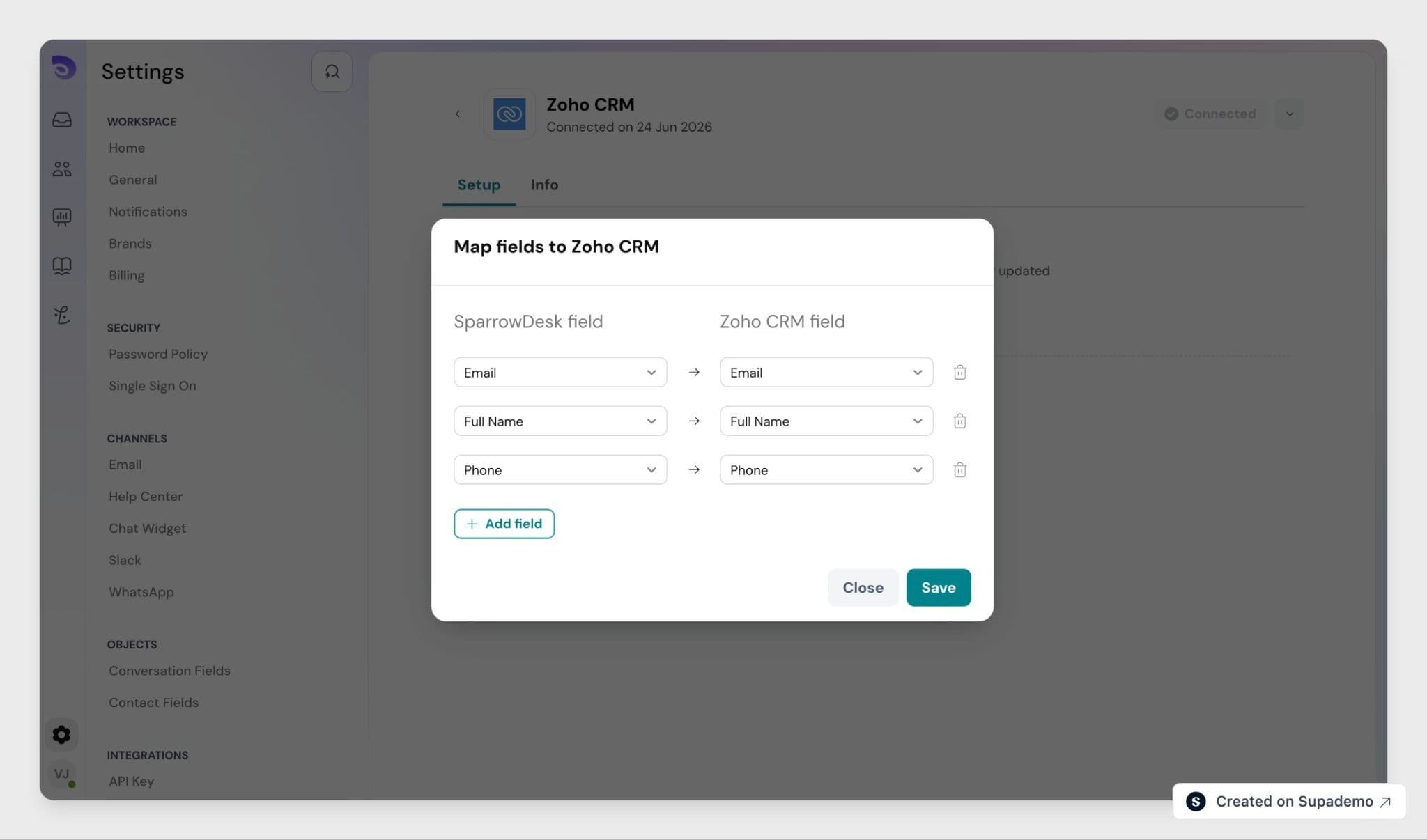Viewport: 1427px width, 840px height.
Task: Open Conversation Fields settings
Action: click(x=169, y=671)
